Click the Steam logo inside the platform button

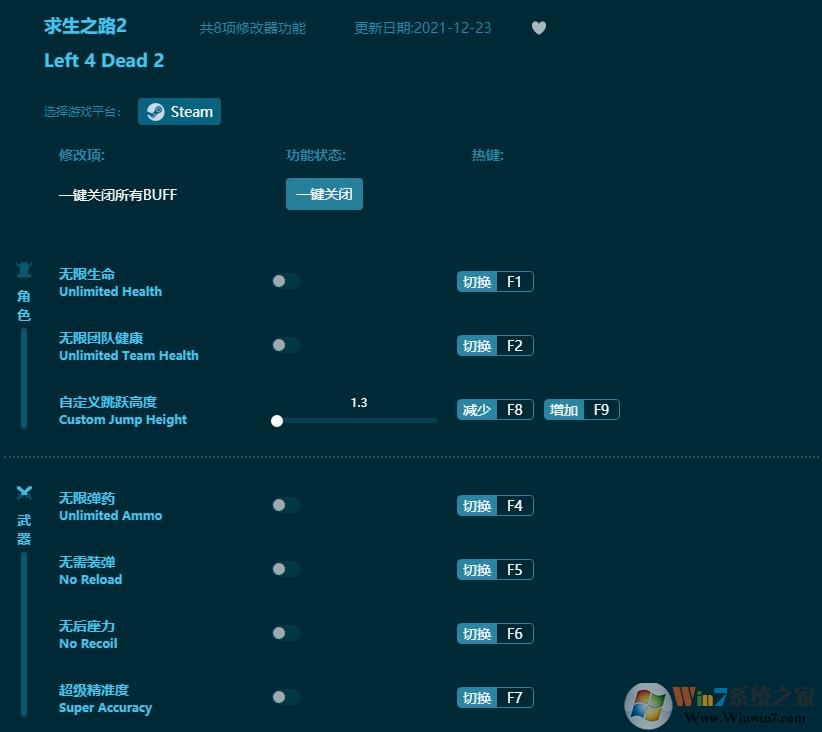tap(155, 111)
